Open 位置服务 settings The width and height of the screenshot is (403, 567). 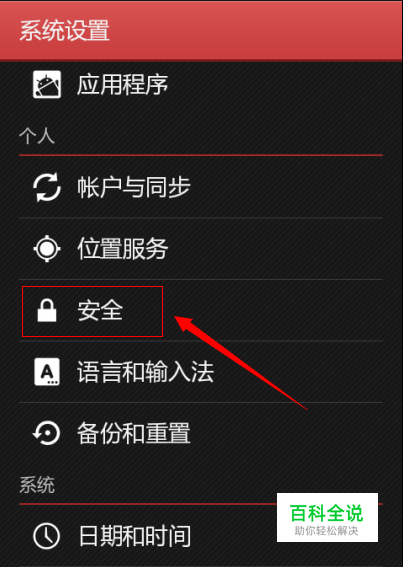pos(201,249)
